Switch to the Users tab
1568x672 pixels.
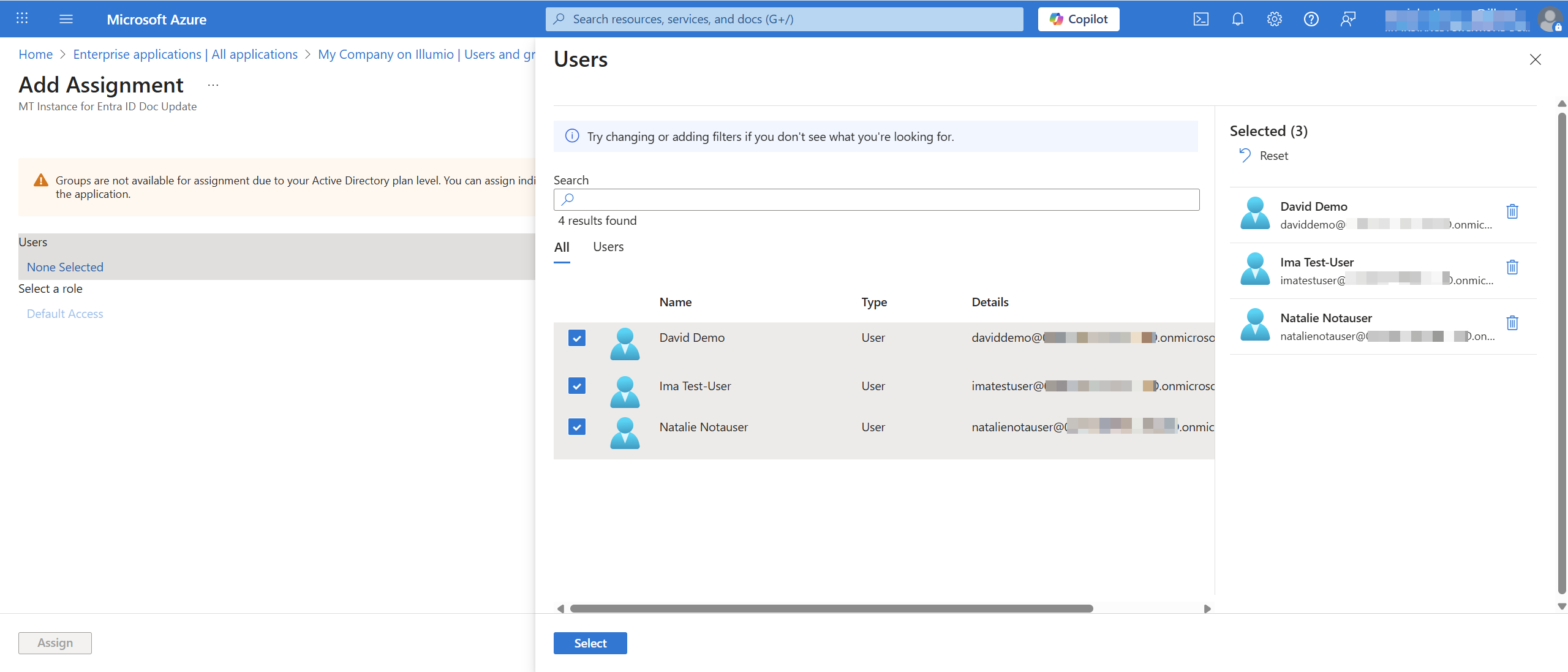click(607, 247)
